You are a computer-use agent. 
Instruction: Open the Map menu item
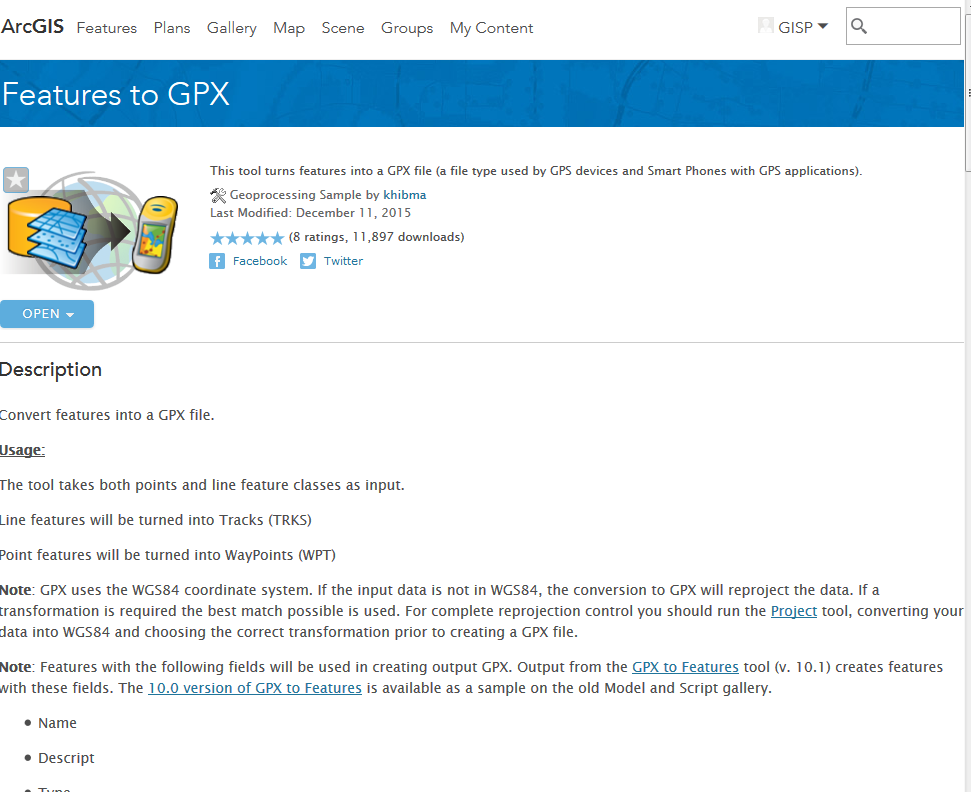(x=289, y=28)
